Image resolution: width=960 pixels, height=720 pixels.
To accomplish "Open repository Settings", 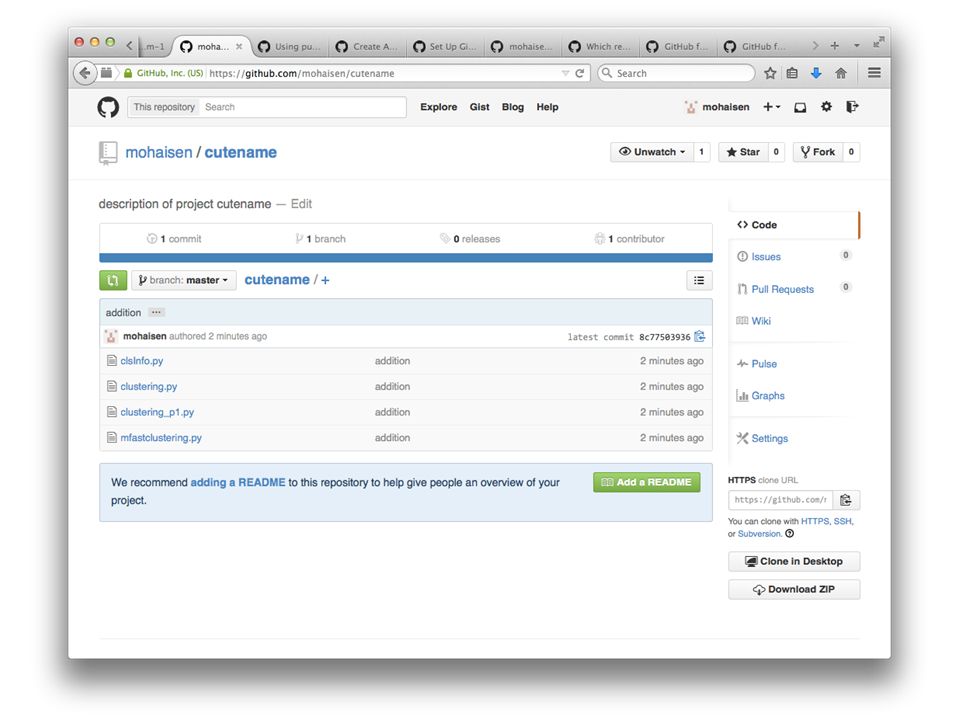I will click(x=770, y=438).
